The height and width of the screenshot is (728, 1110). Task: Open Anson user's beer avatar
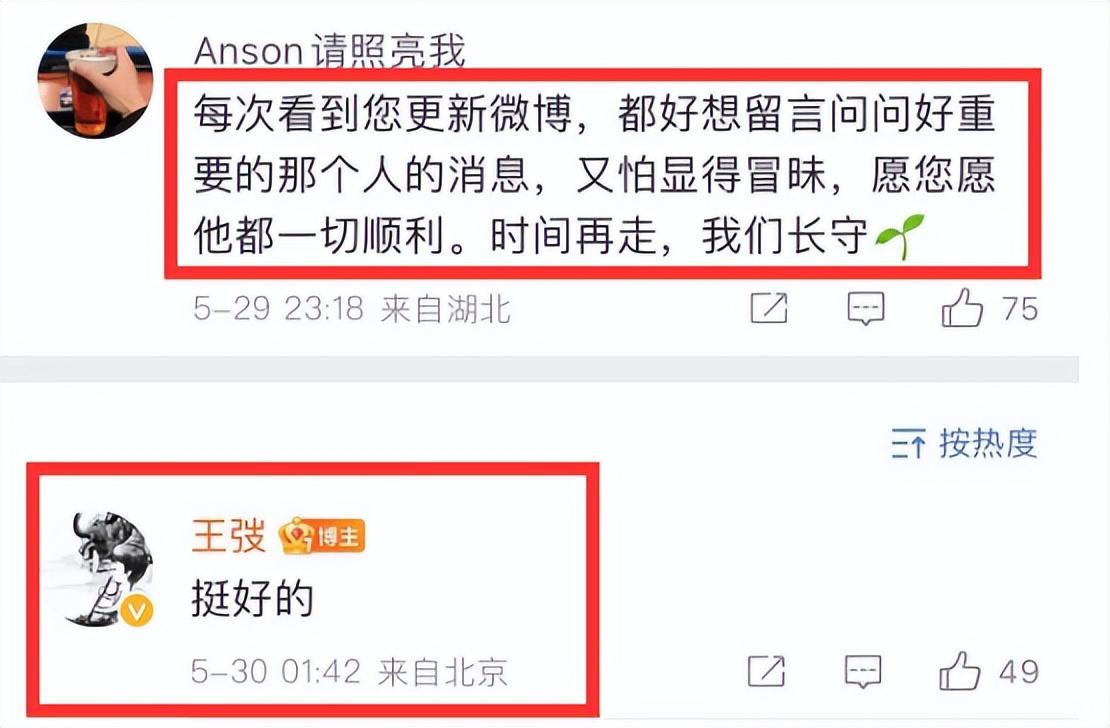95,80
